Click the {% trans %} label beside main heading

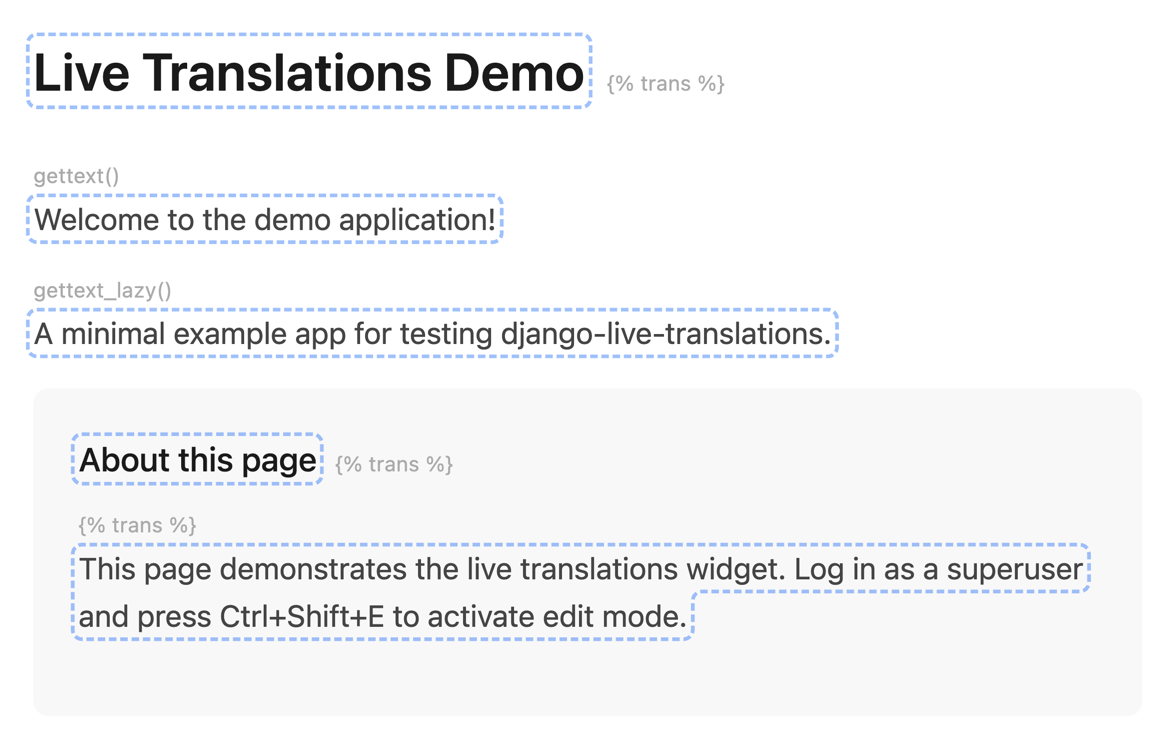(x=665, y=84)
